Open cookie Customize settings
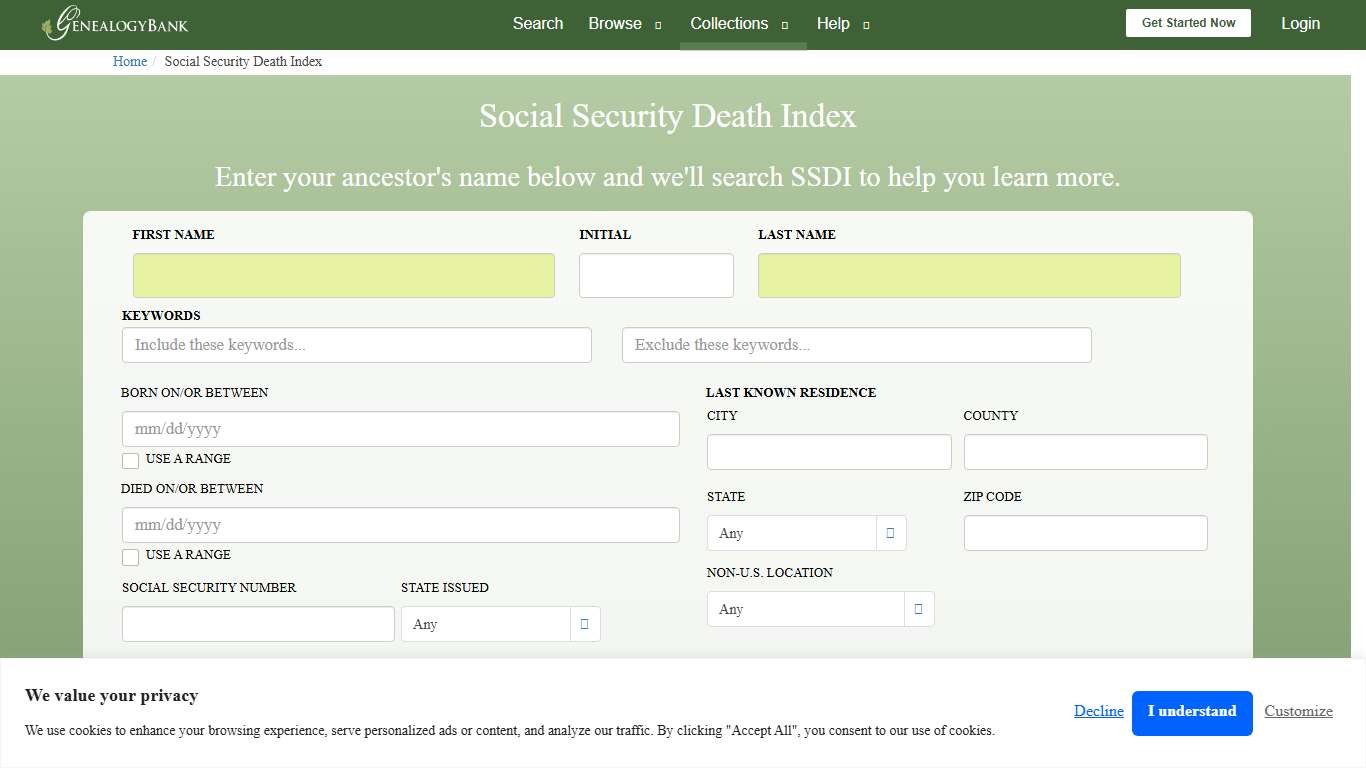Screen dimensions: 1366x768 (1298, 711)
